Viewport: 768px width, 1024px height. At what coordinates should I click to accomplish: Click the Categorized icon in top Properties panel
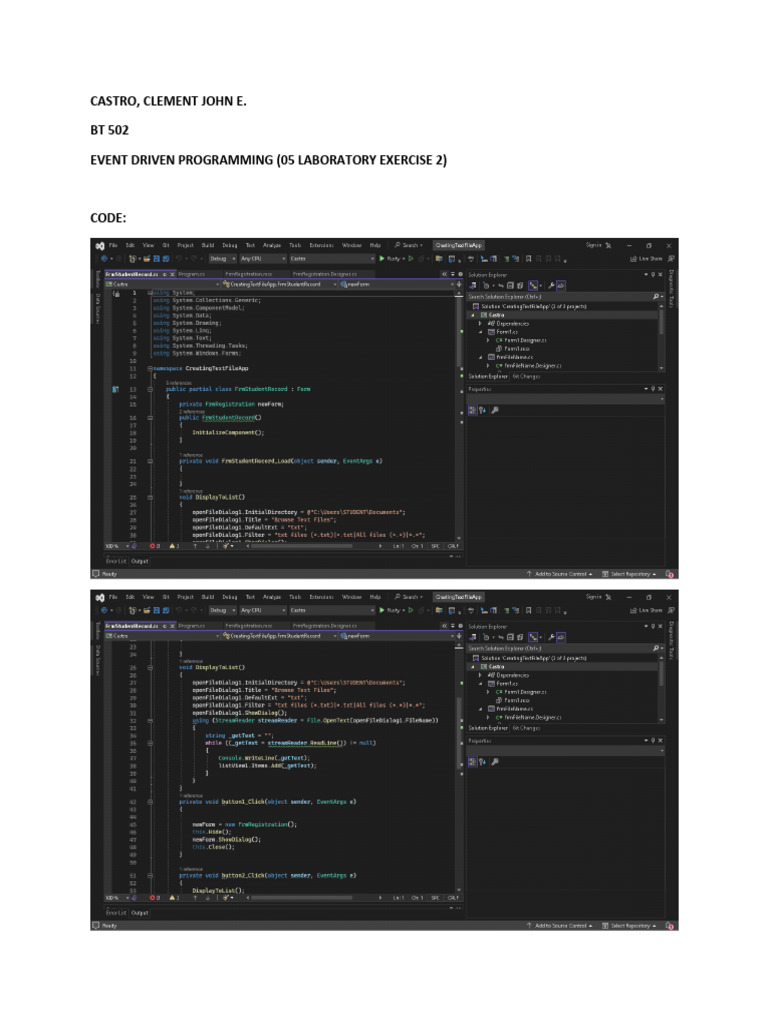[472, 408]
